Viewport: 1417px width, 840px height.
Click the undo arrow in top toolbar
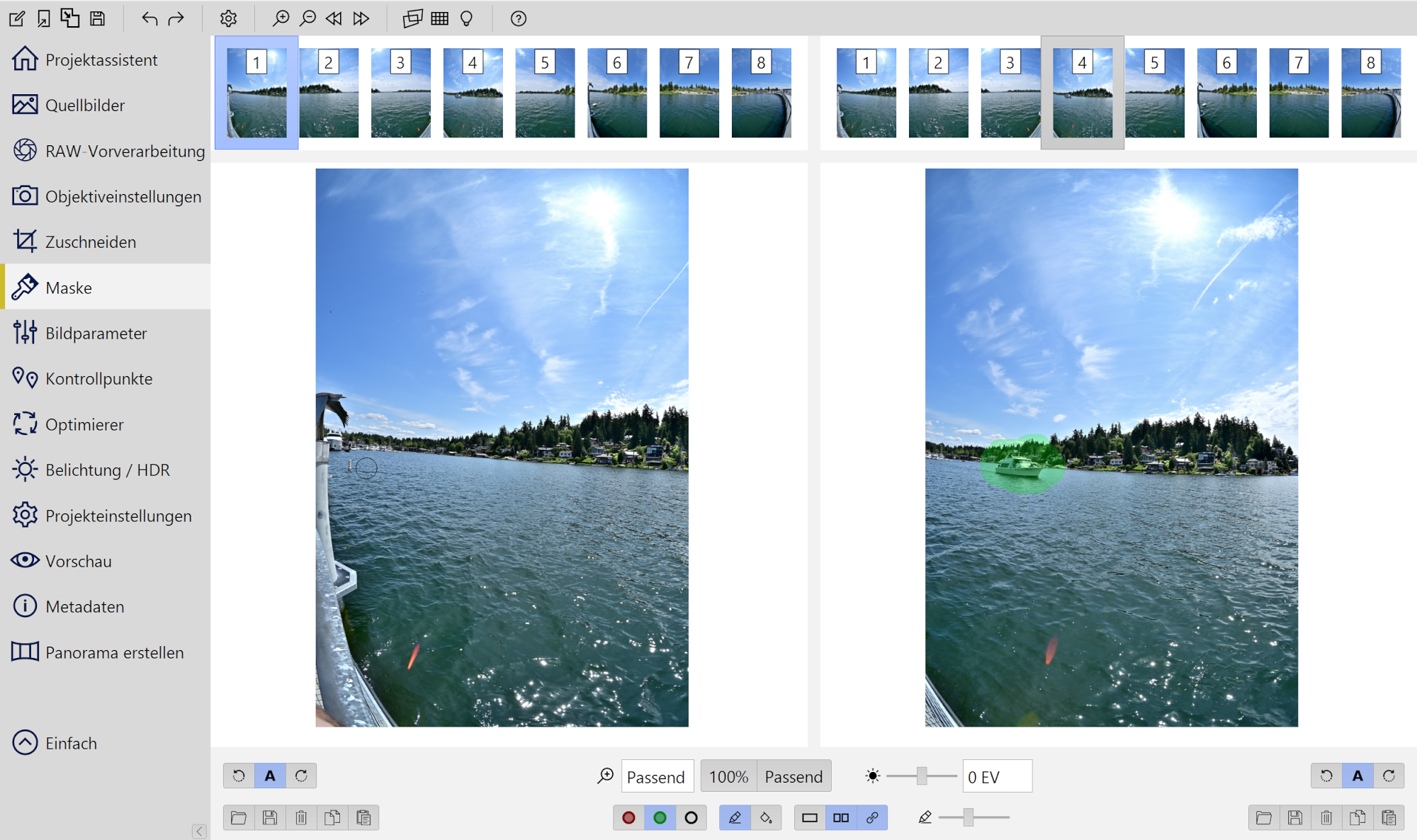tap(149, 19)
